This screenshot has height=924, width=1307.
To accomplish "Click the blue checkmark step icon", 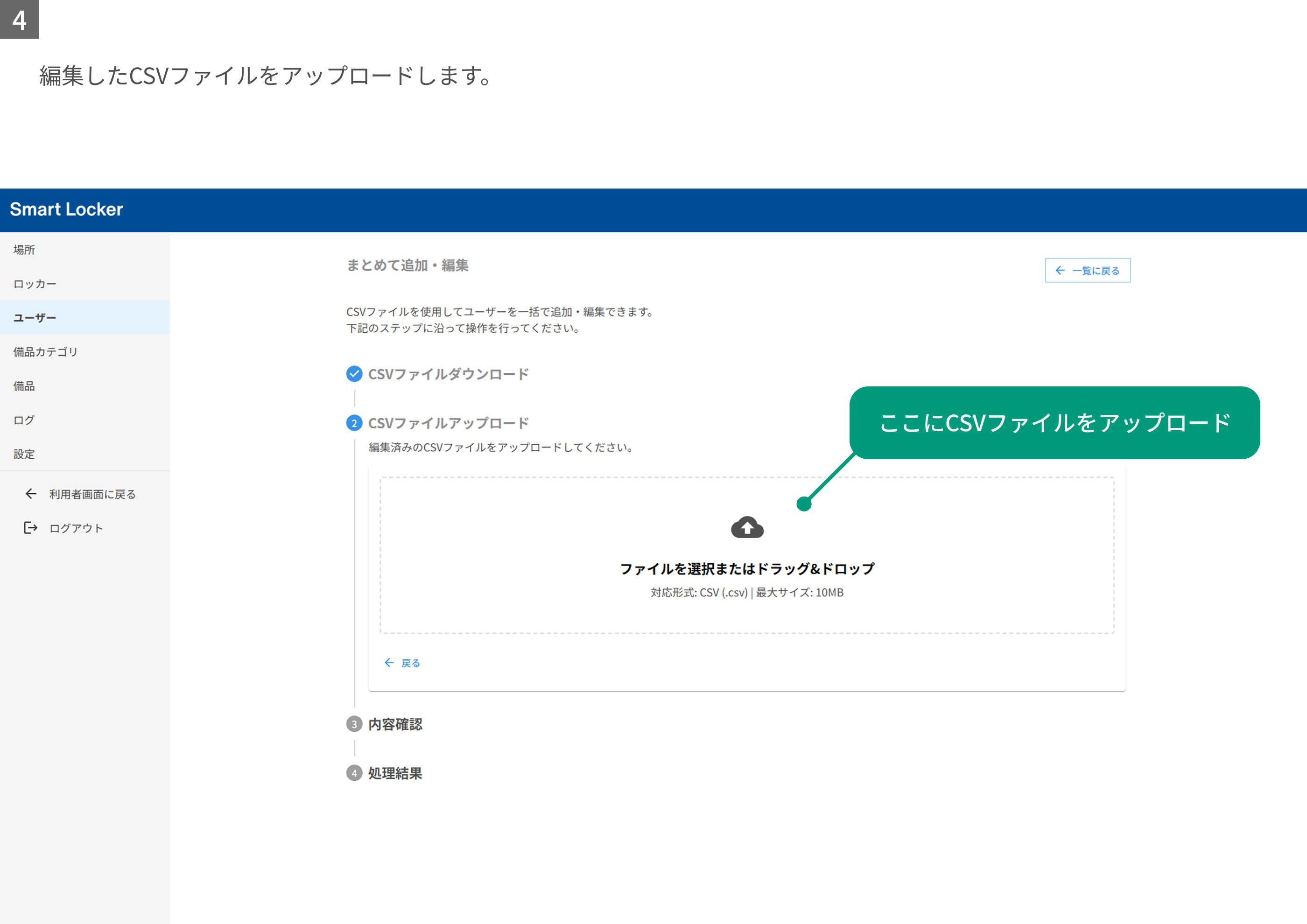I will pyautogui.click(x=354, y=374).
